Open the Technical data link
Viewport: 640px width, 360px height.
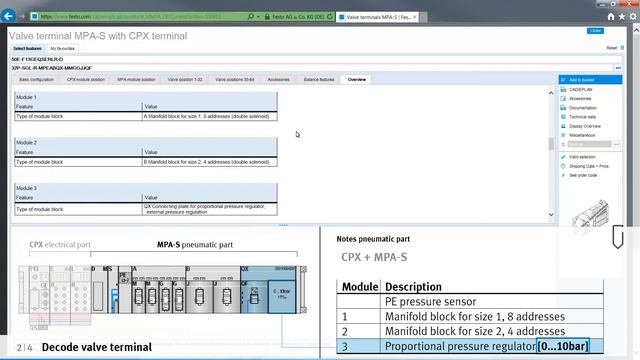(x=582, y=117)
